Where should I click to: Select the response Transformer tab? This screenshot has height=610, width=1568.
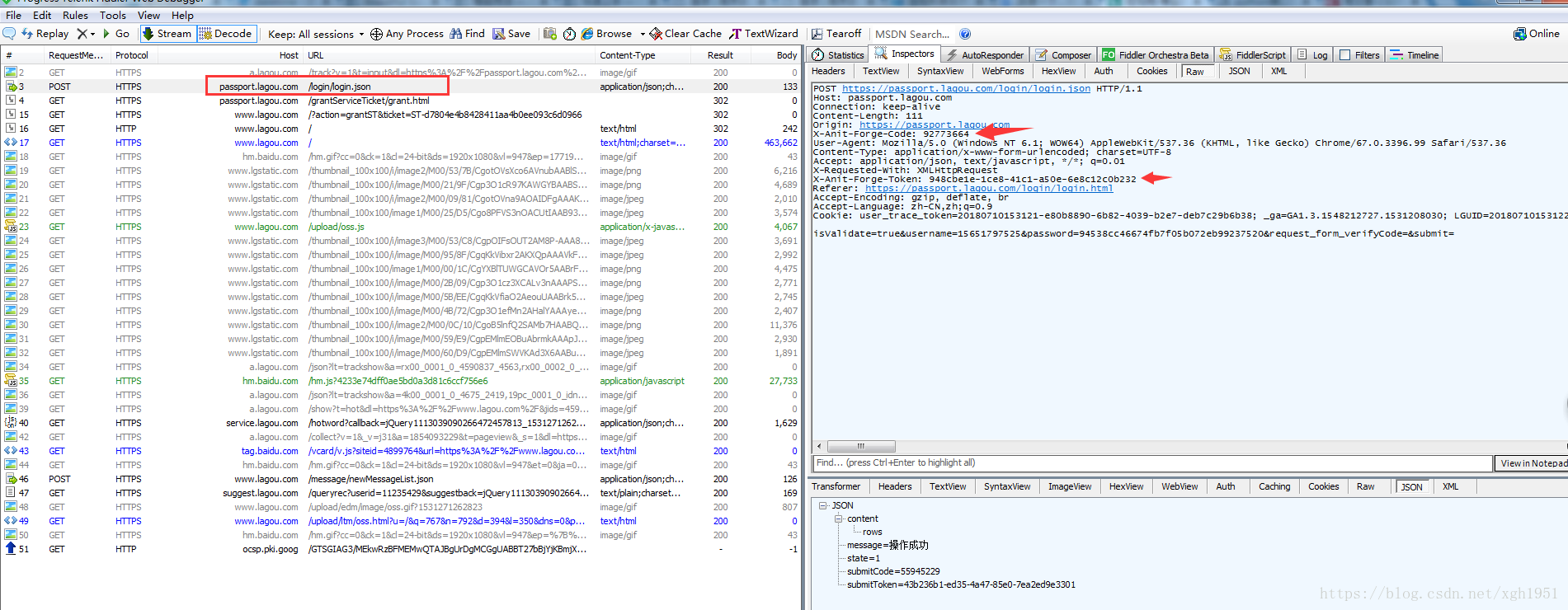[x=836, y=486]
